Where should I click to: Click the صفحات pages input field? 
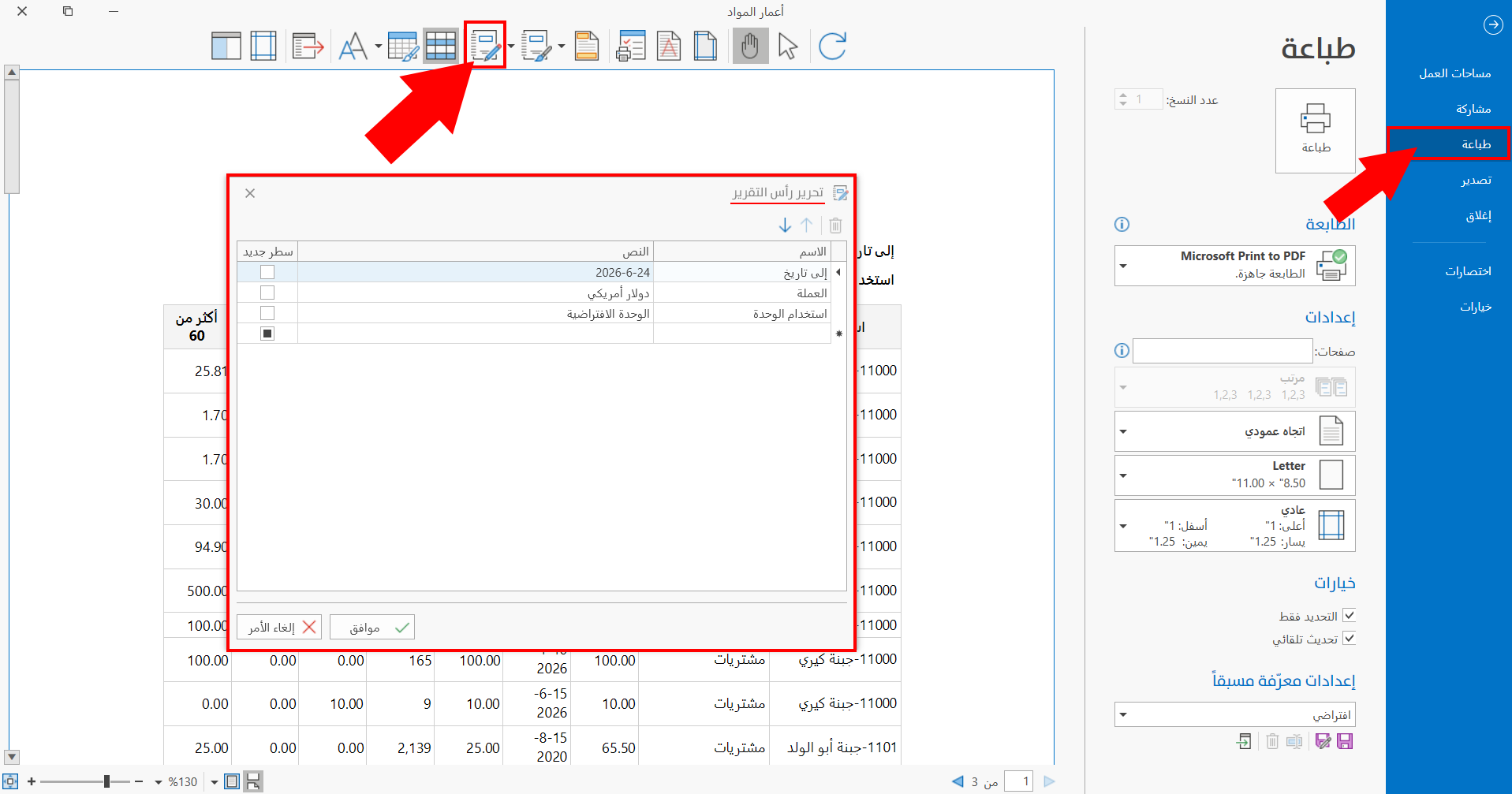[1223, 351]
